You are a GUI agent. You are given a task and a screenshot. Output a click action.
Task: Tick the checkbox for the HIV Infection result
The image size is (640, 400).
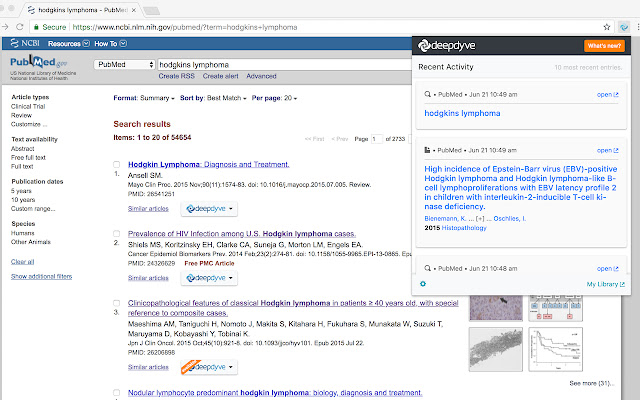tap(116, 234)
